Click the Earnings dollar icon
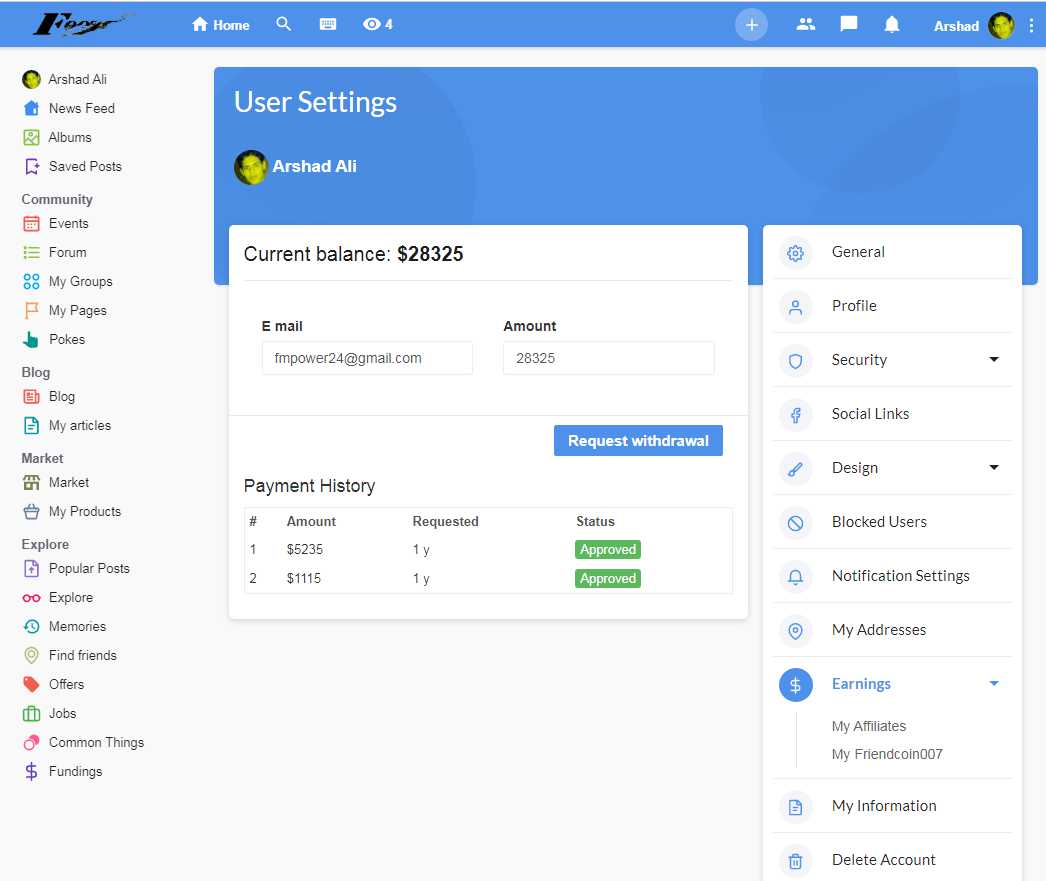This screenshot has height=881, width=1046. coord(795,685)
